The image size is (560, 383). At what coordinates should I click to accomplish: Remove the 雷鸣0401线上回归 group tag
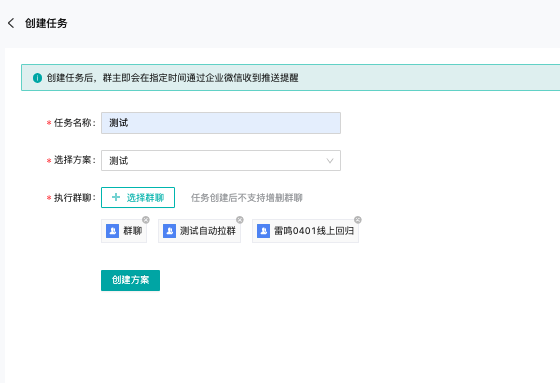coord(358,220)
